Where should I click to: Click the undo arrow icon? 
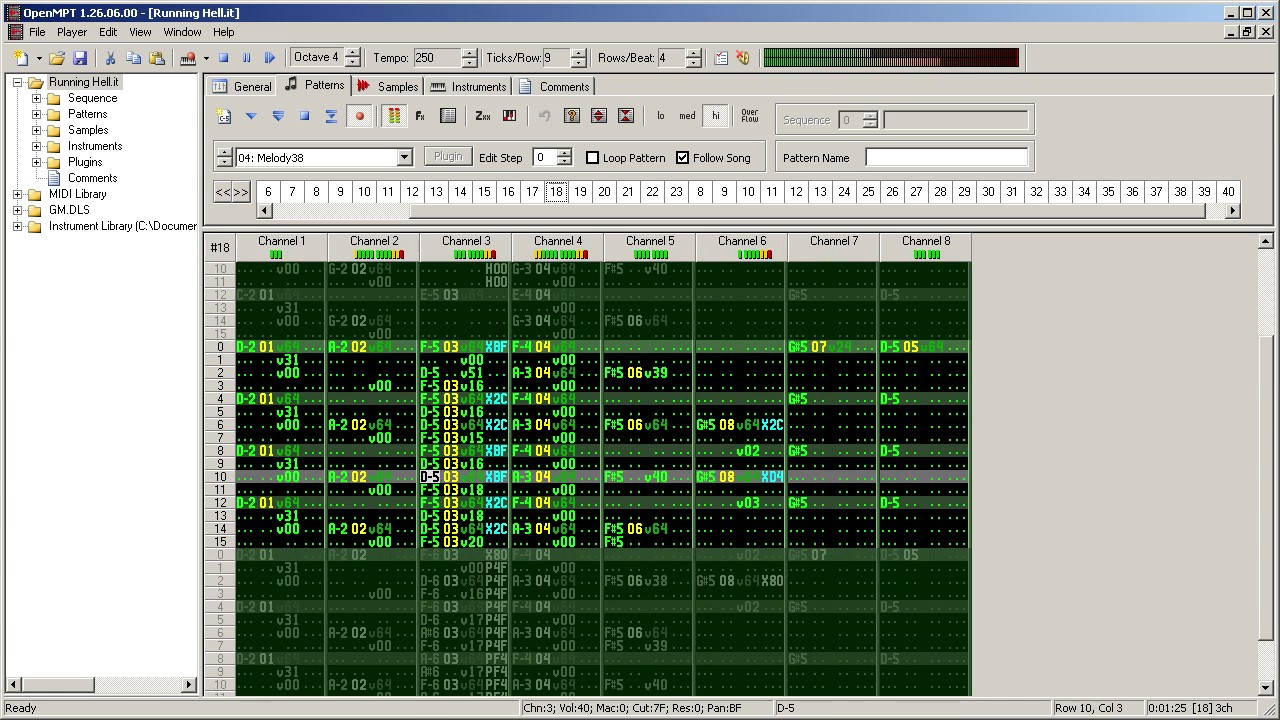(545, 116)
